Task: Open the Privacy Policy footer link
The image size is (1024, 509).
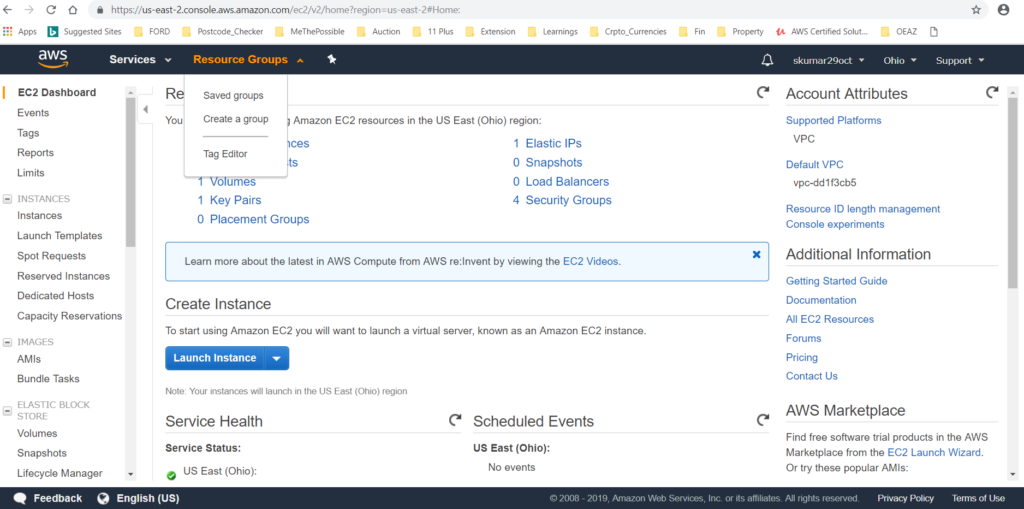Action: click(905, 499)
